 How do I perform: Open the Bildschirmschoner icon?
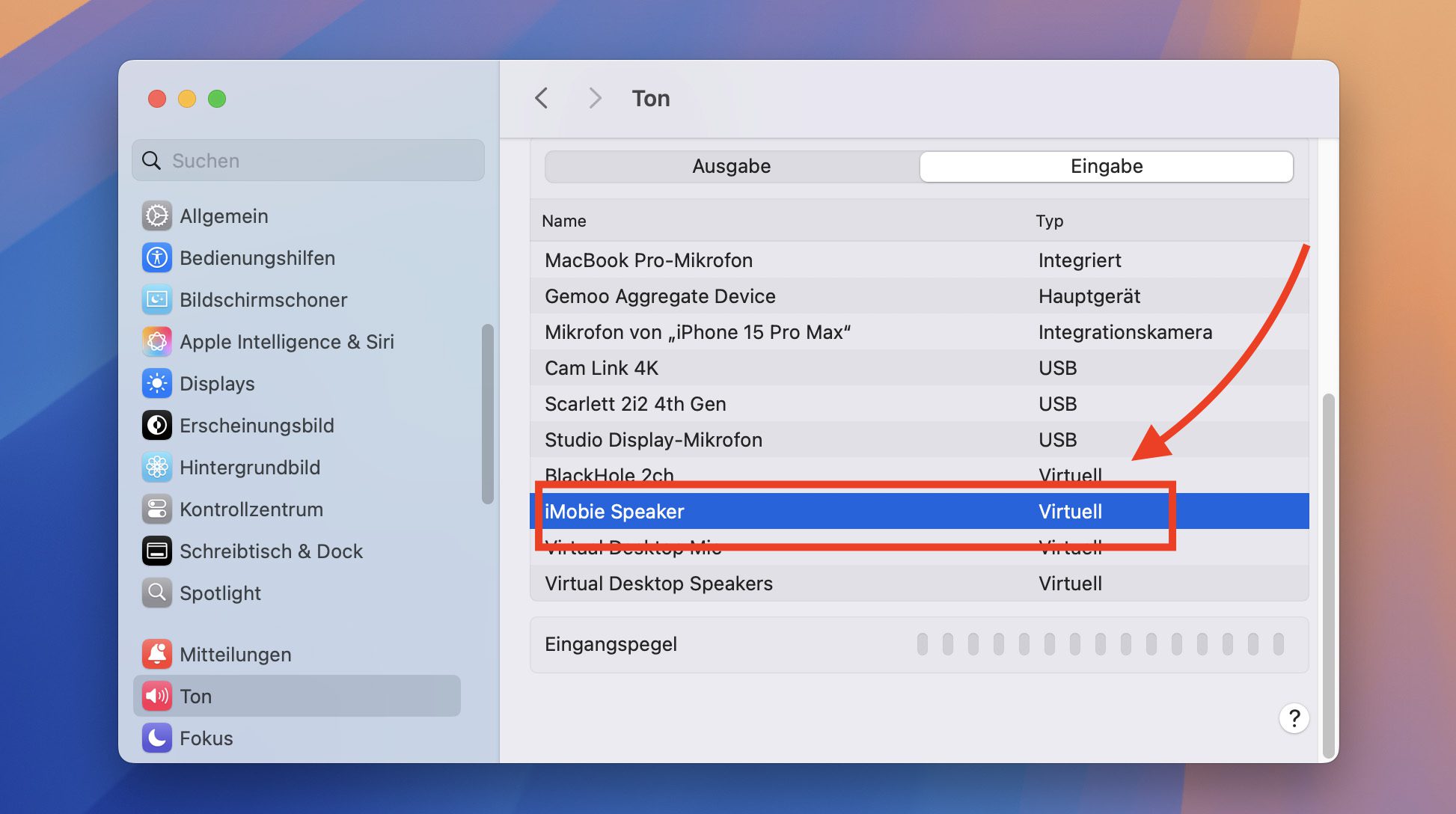click(x=157, y=300)
